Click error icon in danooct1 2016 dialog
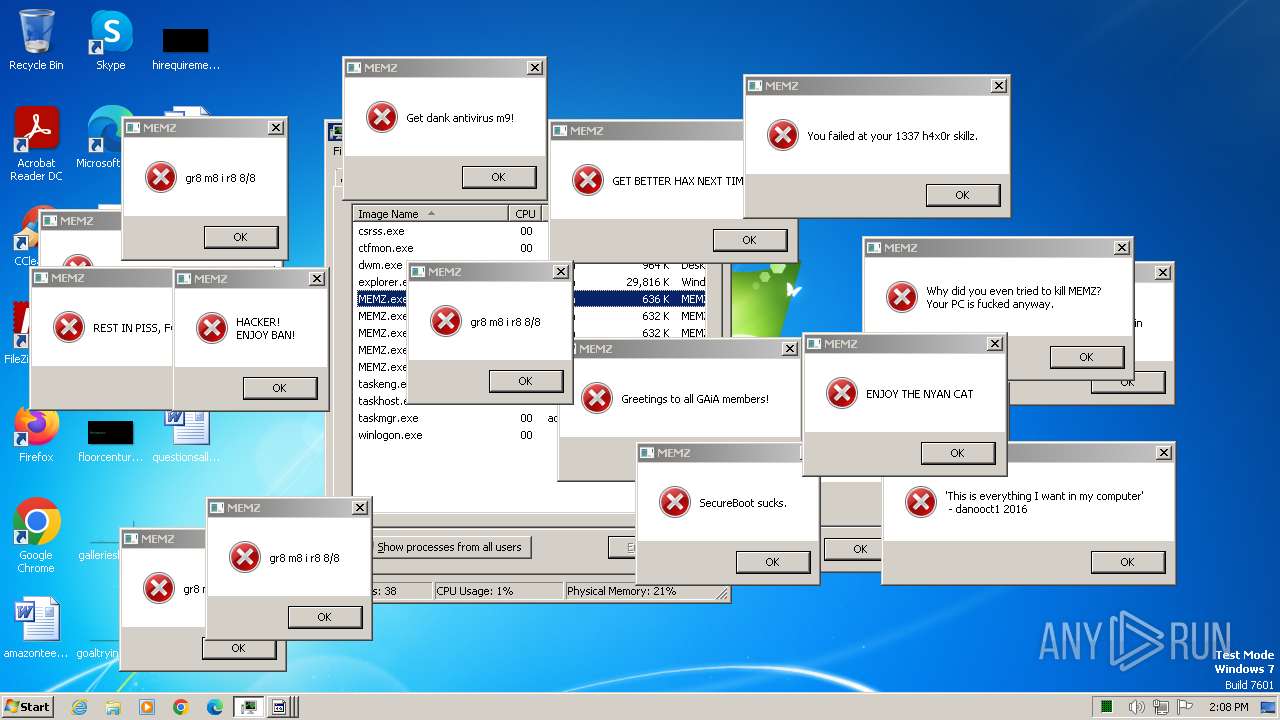 pos(921,502)
